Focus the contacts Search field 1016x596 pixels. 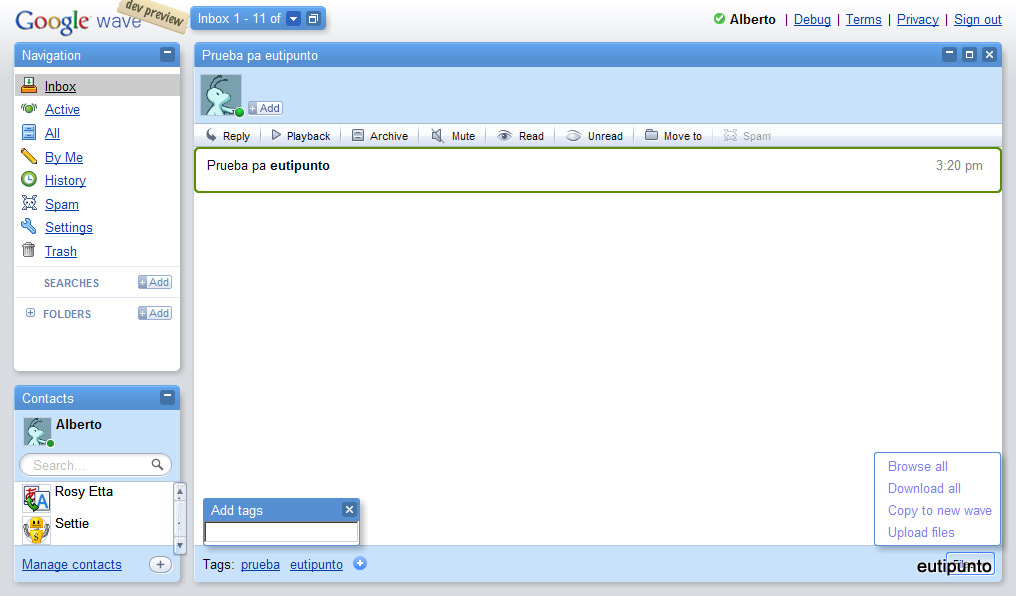point(95,464)
